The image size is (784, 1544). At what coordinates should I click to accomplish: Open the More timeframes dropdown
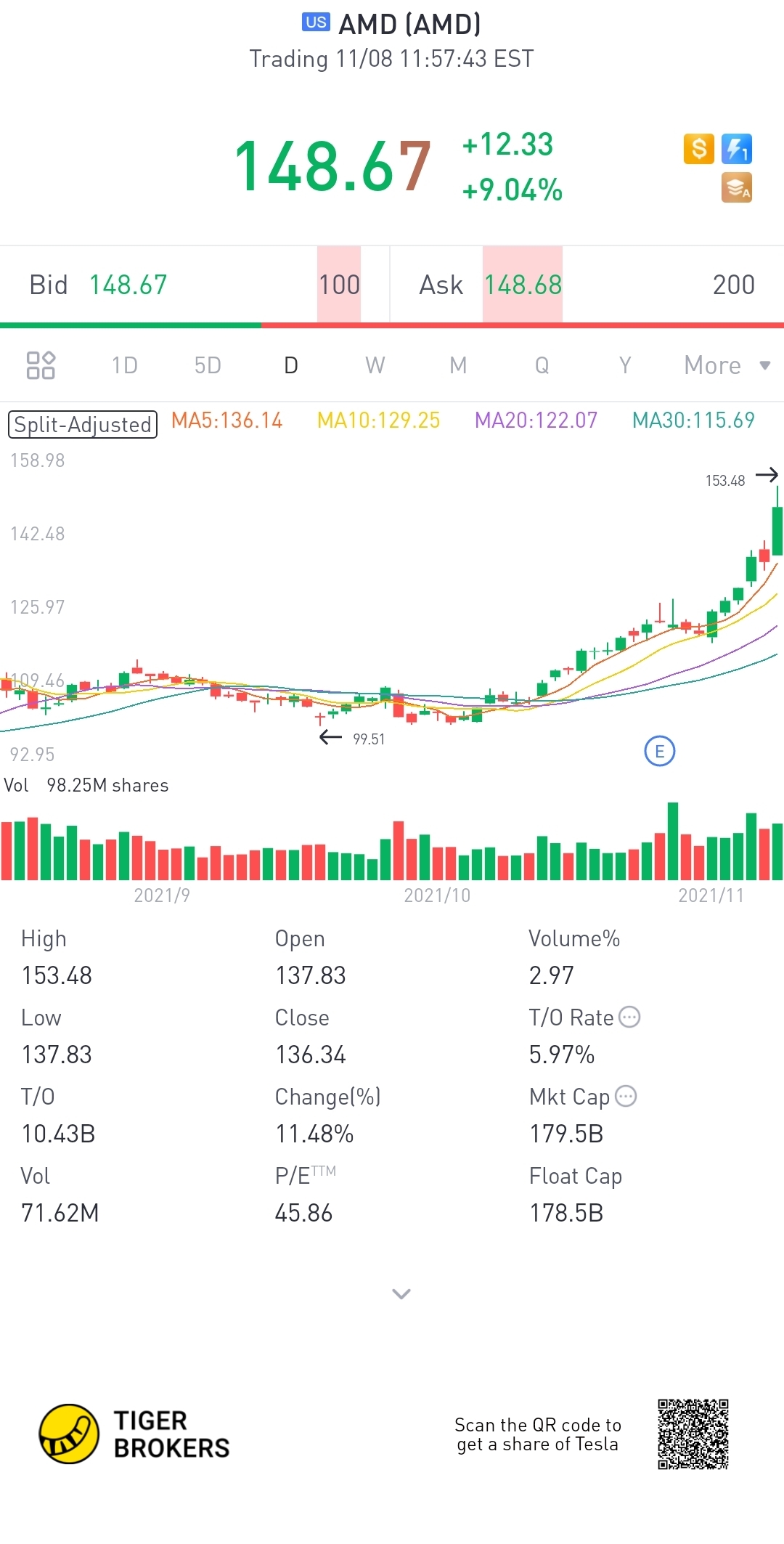coord(727,365)
